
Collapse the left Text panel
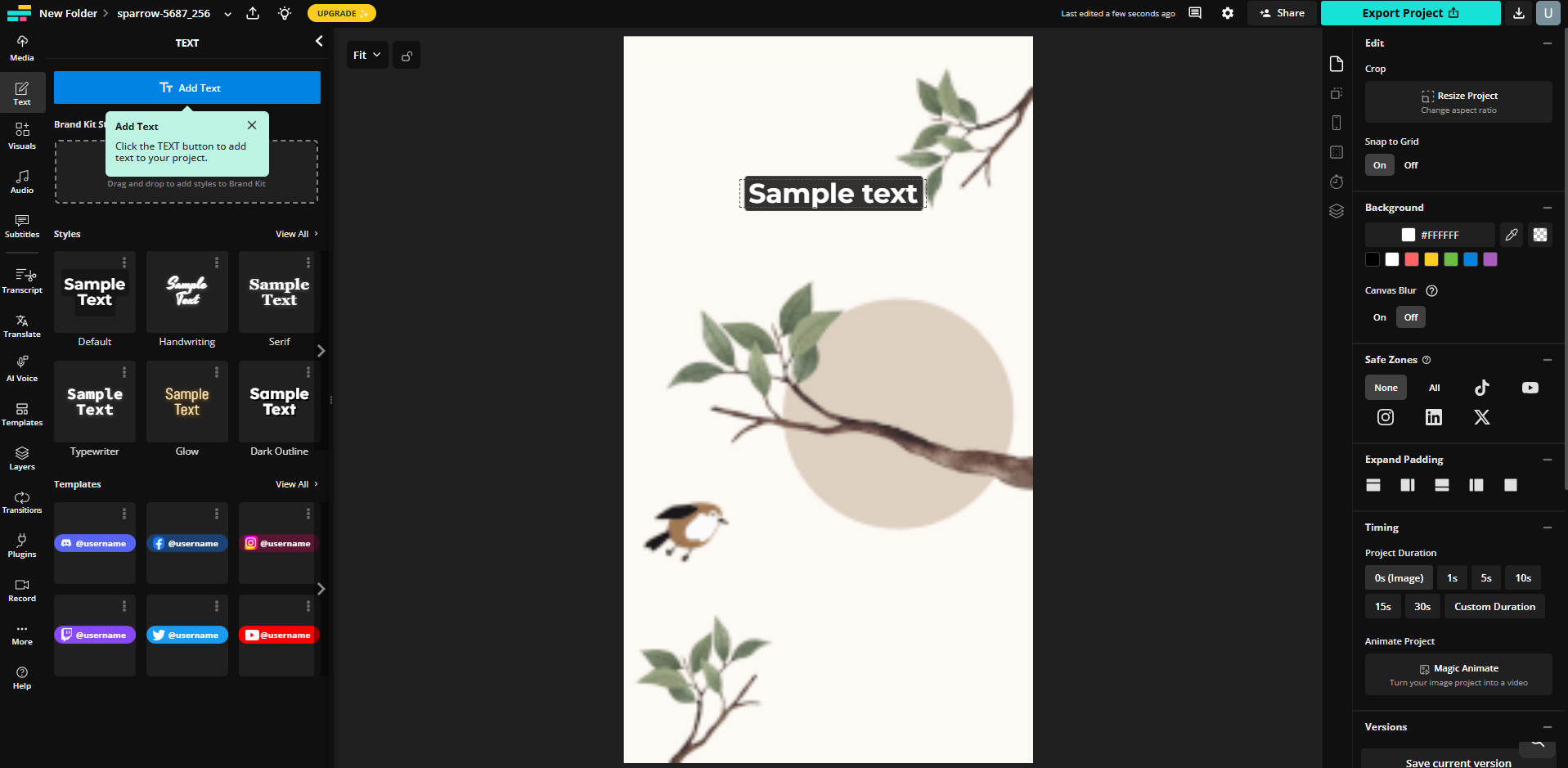[x=318, y=41]
